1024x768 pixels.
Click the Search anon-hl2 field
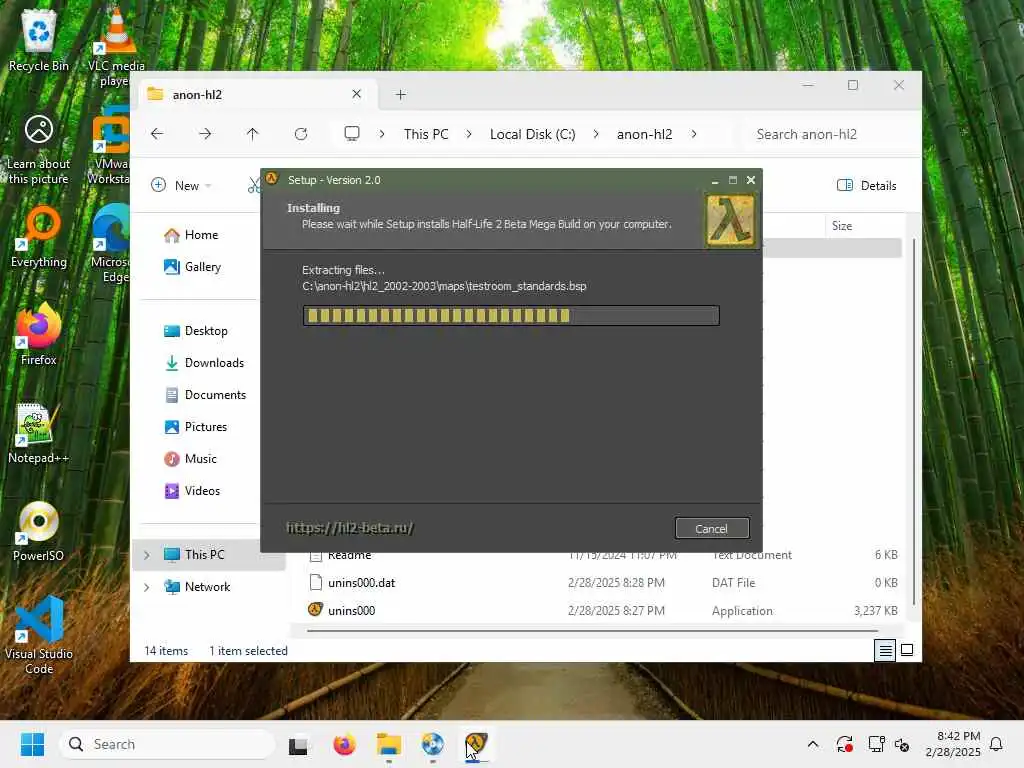point(829,134)
